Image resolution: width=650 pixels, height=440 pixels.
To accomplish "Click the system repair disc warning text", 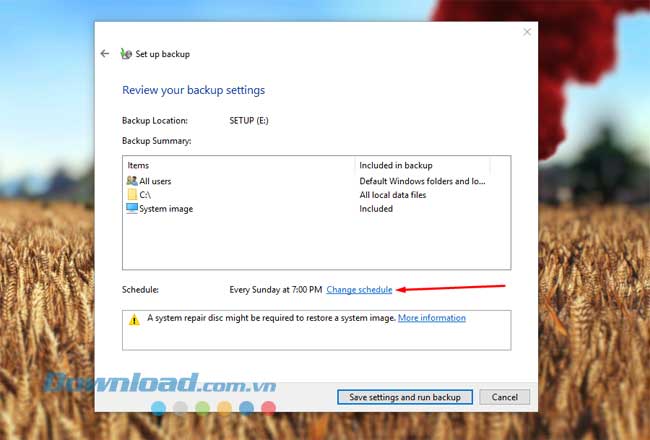I will pos(272,318).
